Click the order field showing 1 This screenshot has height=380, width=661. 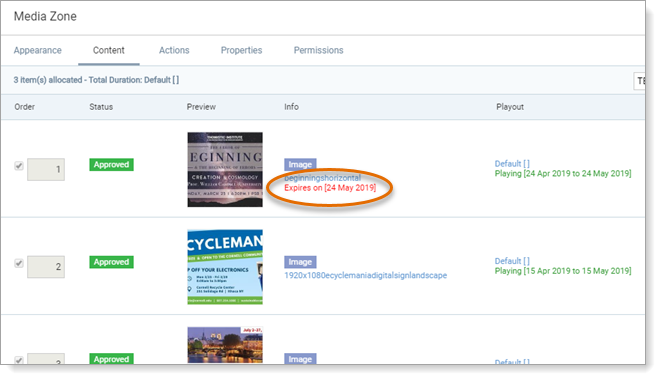pos(46,170)
